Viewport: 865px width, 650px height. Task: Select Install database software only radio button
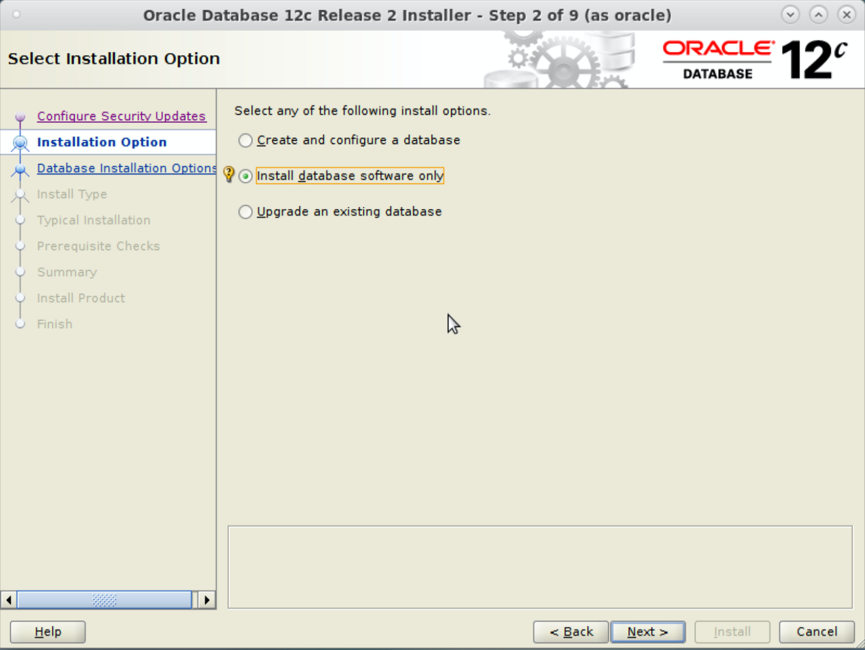tap(245, 176)
